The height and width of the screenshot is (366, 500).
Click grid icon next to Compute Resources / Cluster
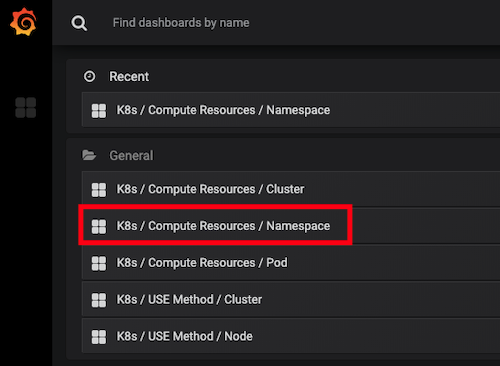pyautogui.click(x=99, y=190)
